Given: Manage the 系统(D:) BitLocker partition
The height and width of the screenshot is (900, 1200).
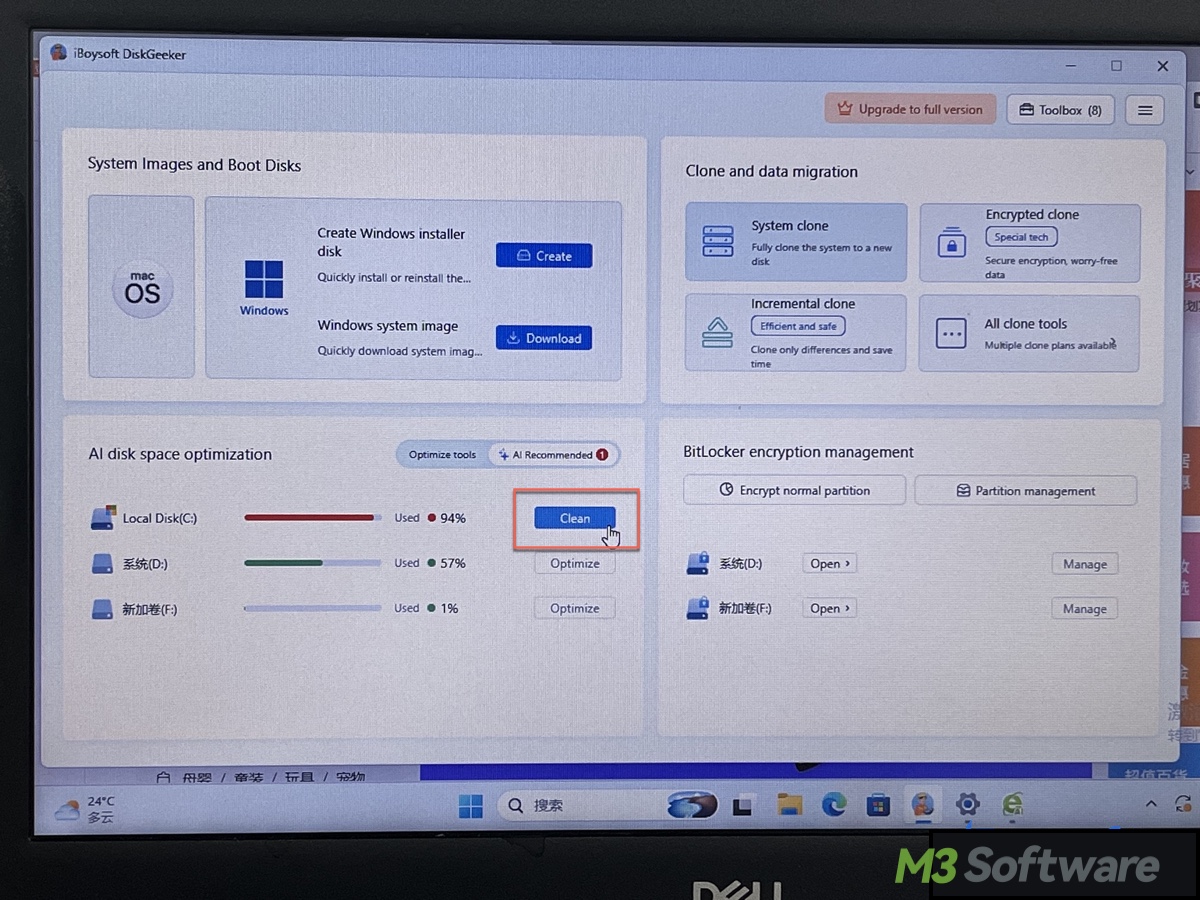Looking at the screenshot, I should pos(1085,564).
